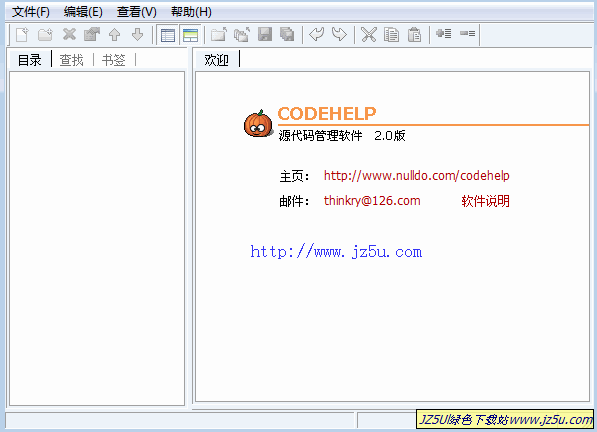The height and width of the screenshot is (432, 597).
Task: Open the 帮助(H) menu
Action: (x=191, y=12)
